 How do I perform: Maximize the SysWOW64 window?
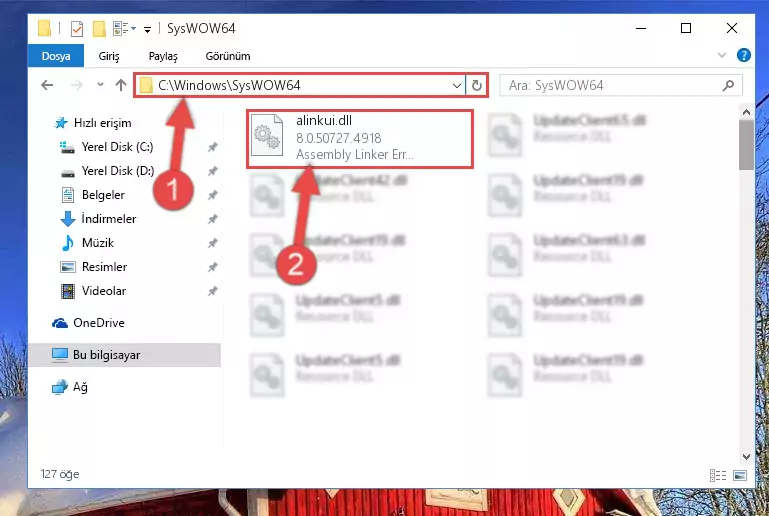(x=686, y=28)
